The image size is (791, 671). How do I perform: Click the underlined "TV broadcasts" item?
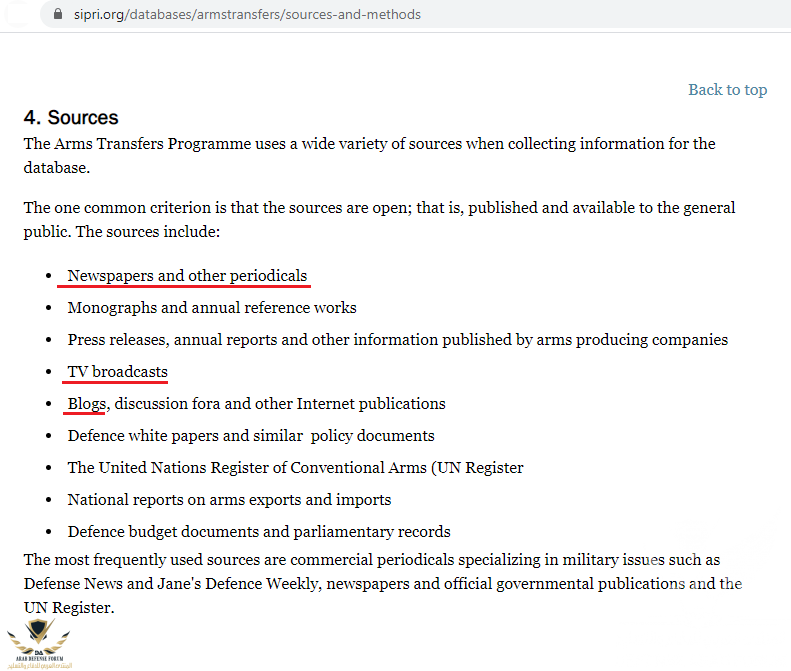[117, 372]
